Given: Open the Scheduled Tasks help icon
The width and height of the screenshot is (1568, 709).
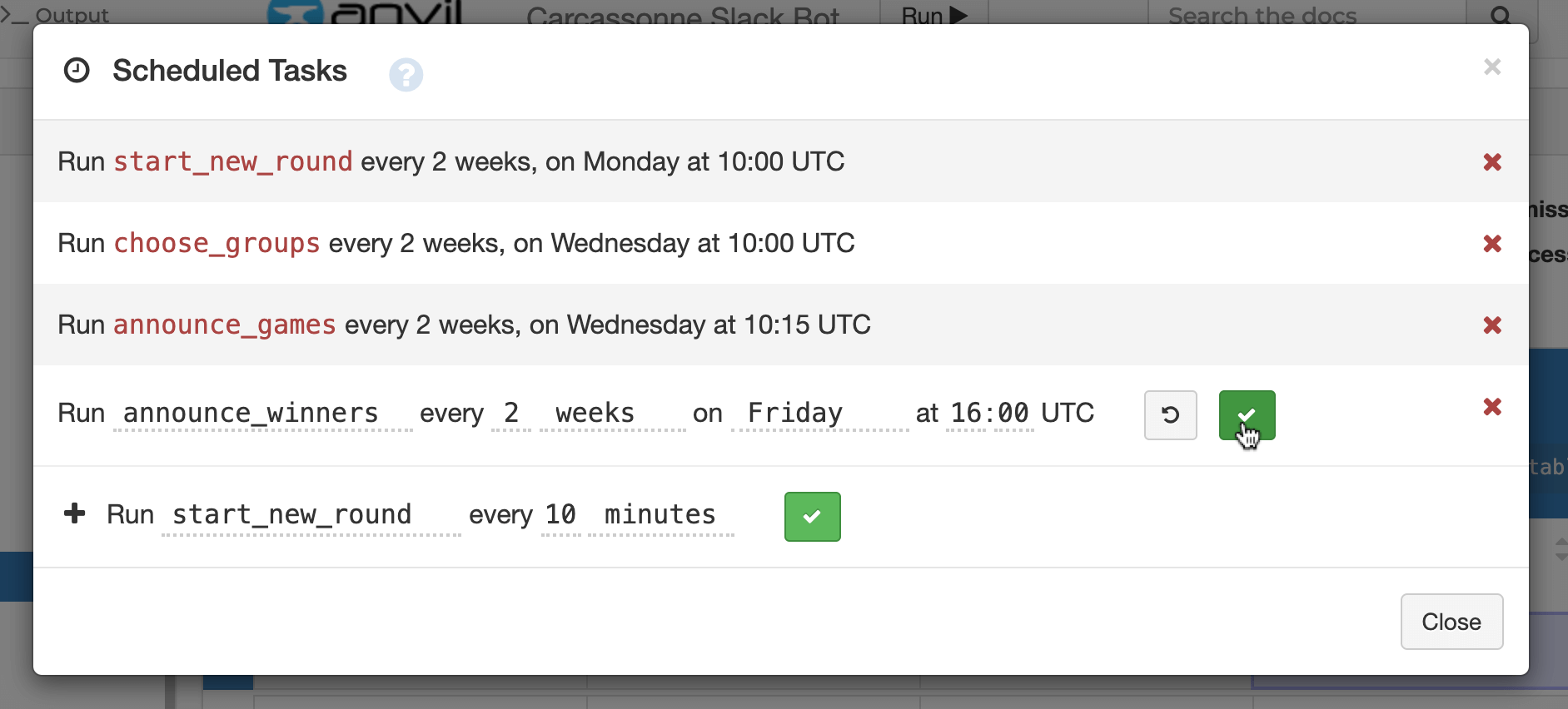Looking at the screenshot, I should point(406,75).
